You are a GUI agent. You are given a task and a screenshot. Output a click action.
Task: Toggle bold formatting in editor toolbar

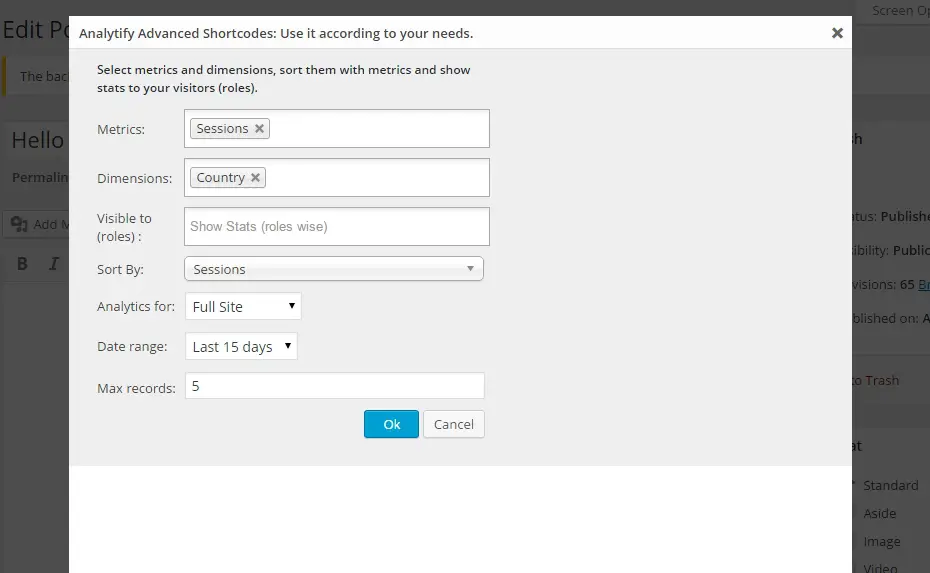coord(23,264)
